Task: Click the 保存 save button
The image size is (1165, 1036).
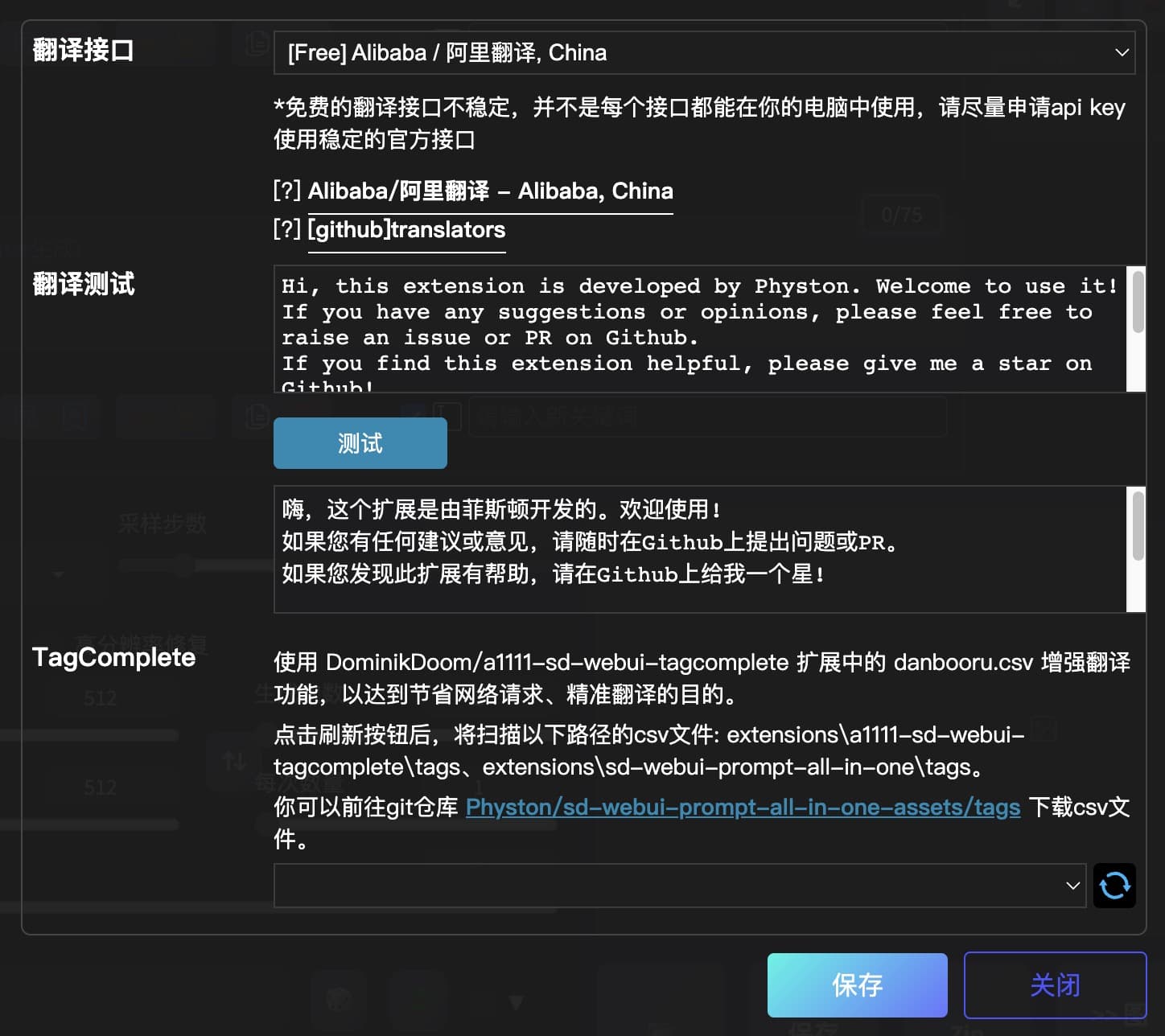Action: click(857, 985)
